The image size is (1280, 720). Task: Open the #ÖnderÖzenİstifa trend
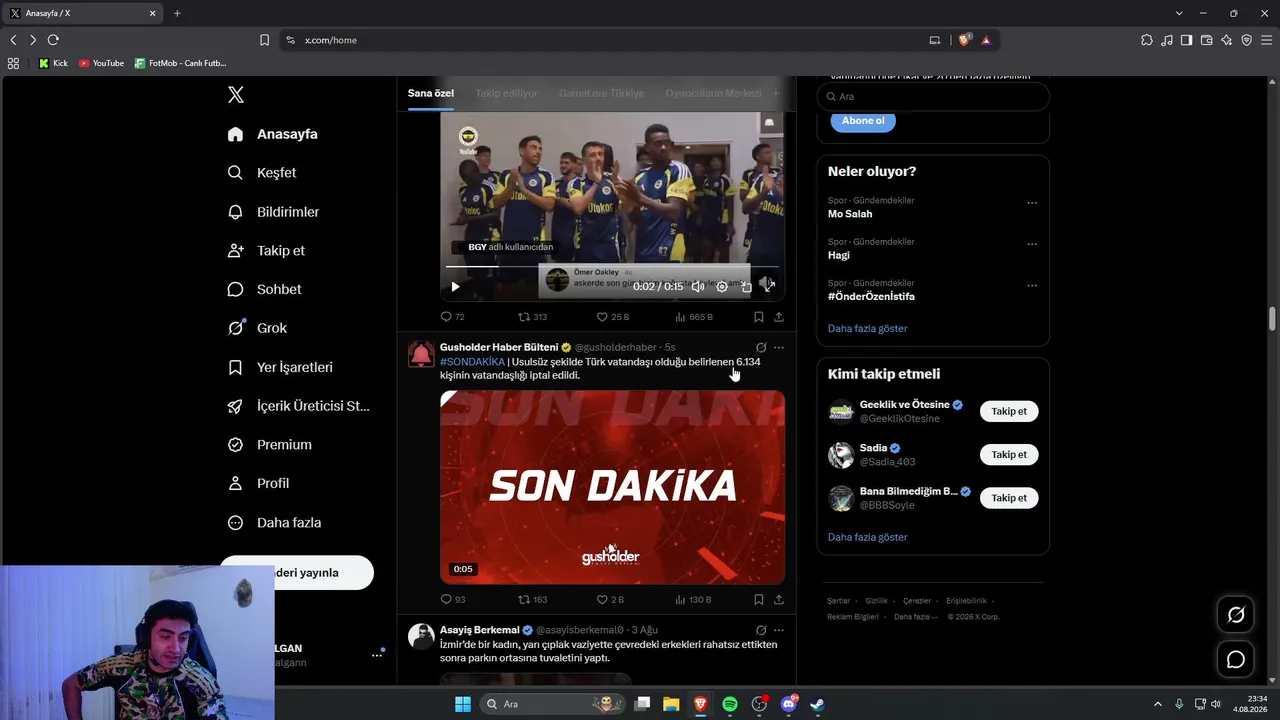pyautogui.click(x=871, y=297)
